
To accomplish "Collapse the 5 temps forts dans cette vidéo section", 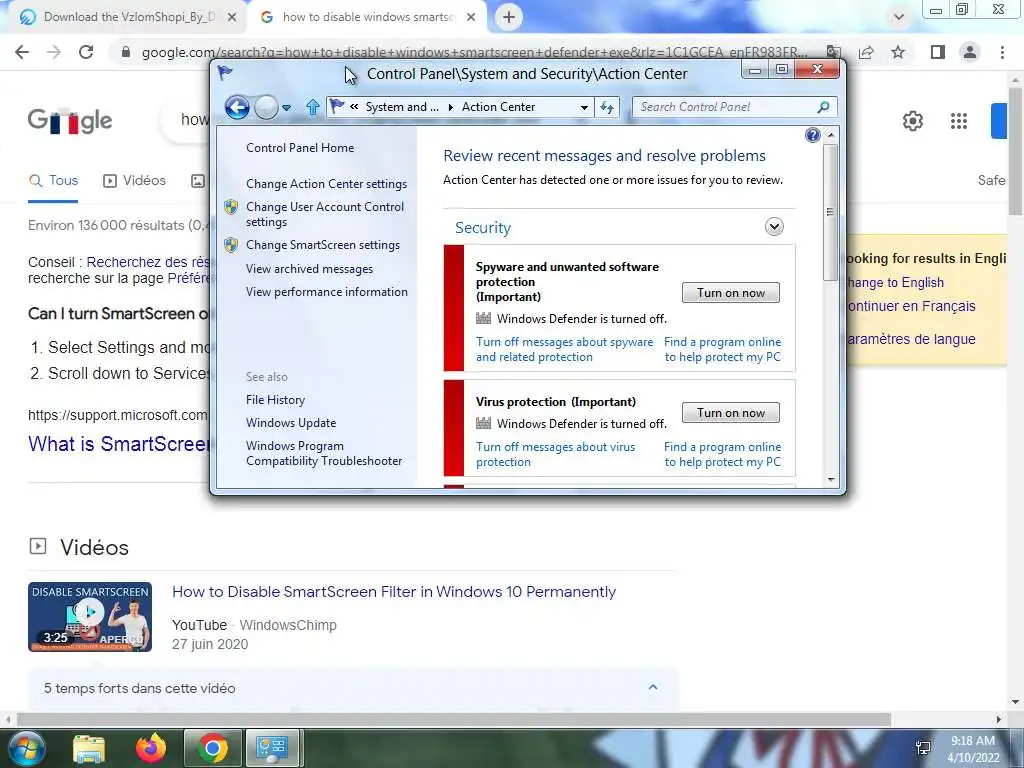I will 652,688.
